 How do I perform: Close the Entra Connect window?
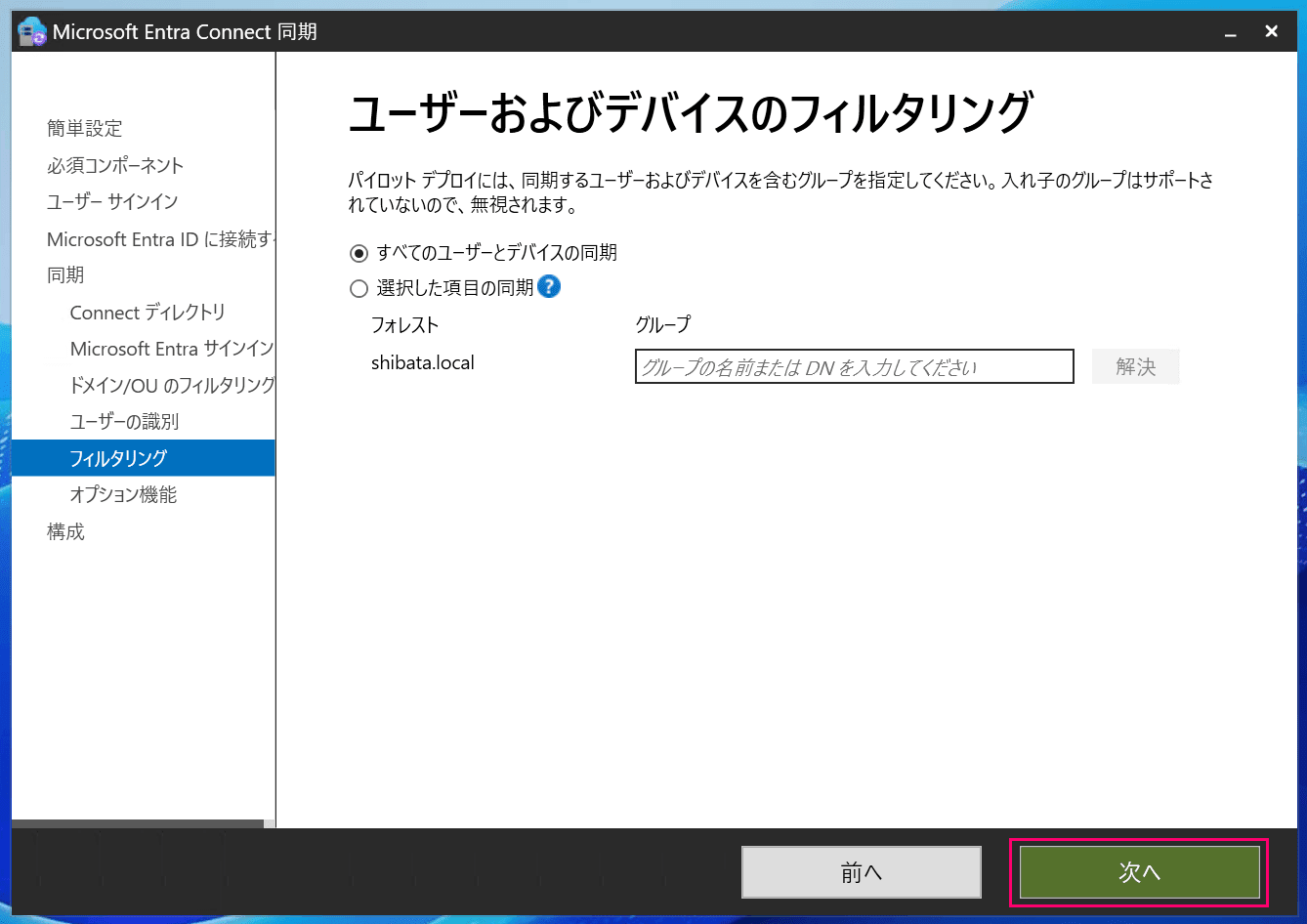[1272, 31]
